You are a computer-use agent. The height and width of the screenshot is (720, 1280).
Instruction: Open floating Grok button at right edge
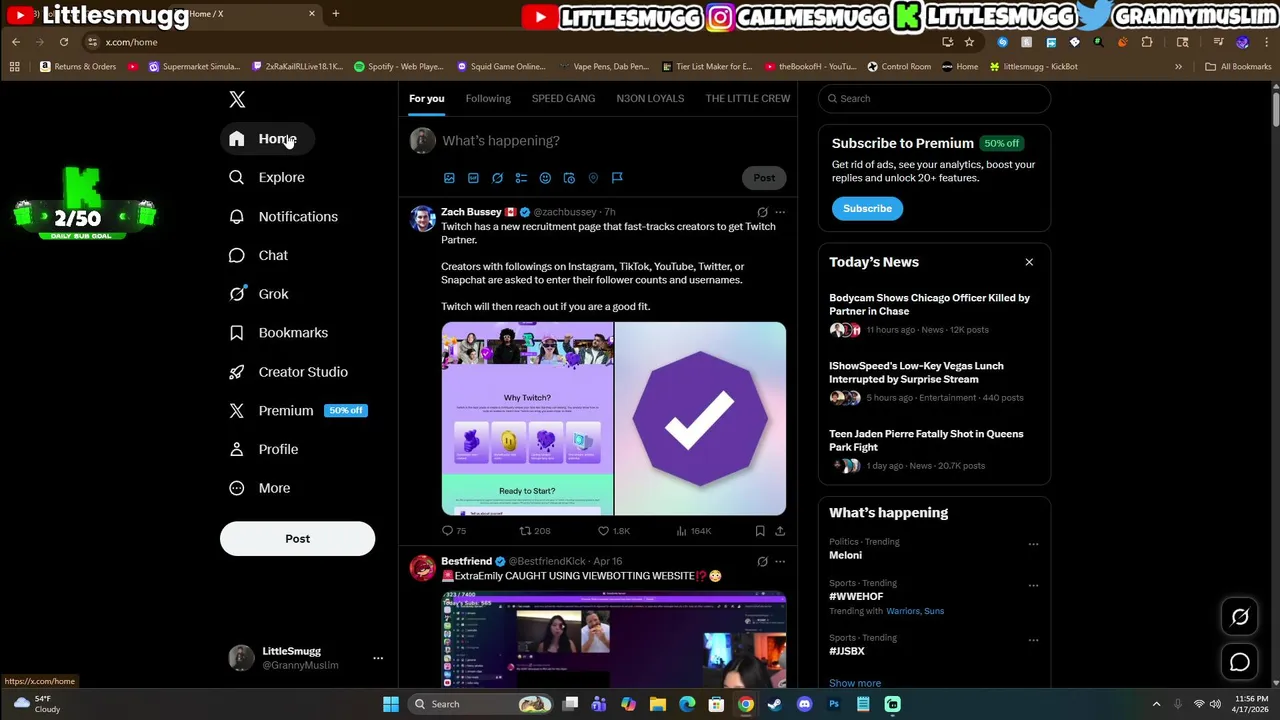tap(1240, 617)
